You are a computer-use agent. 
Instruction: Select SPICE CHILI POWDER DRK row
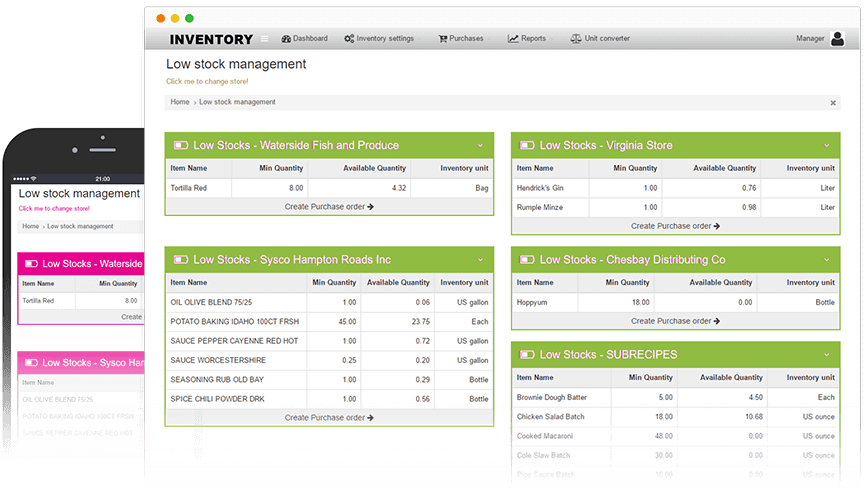[329, 399]
